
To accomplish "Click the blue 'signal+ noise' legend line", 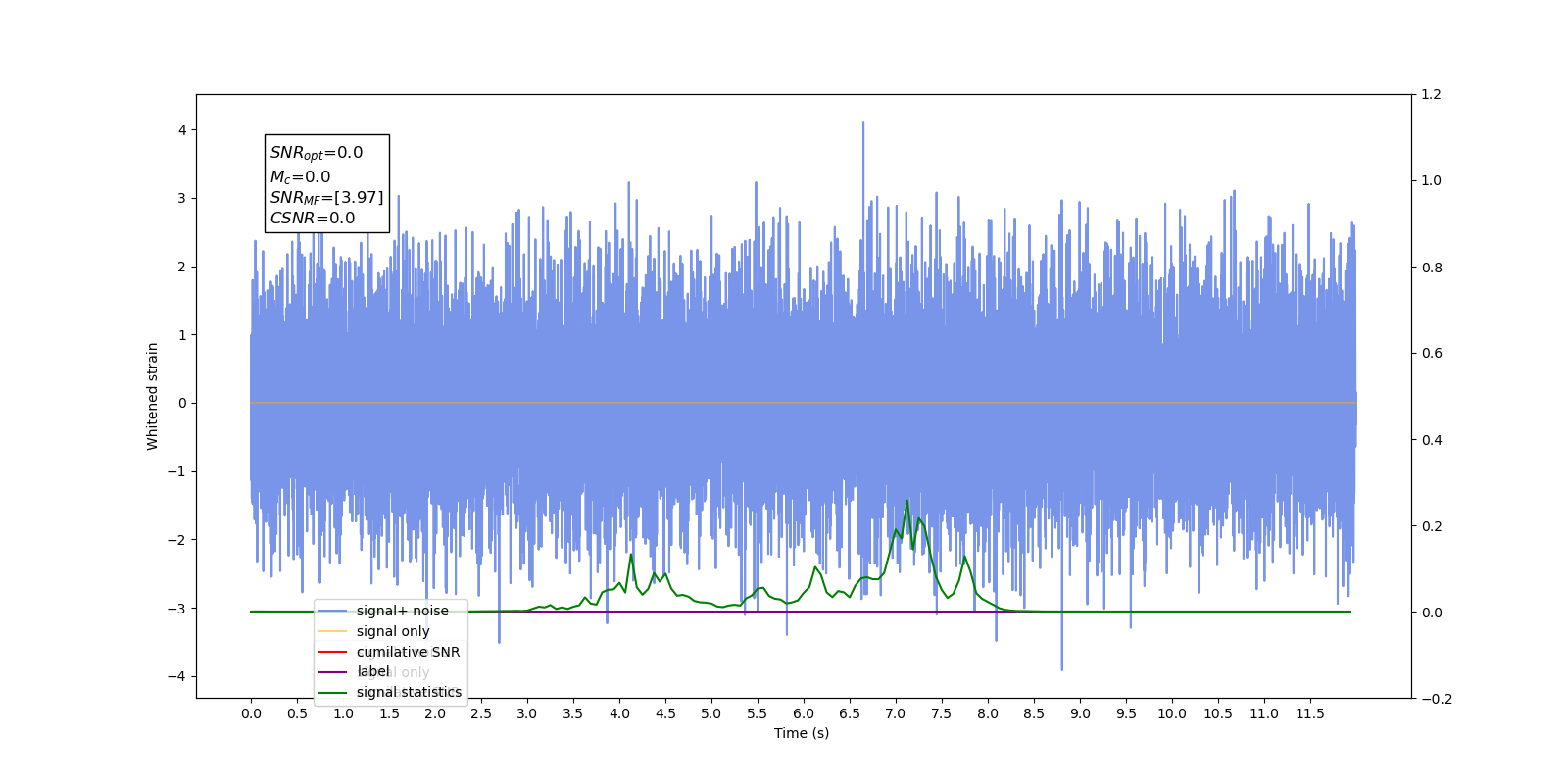I will [x=333, y=611].
